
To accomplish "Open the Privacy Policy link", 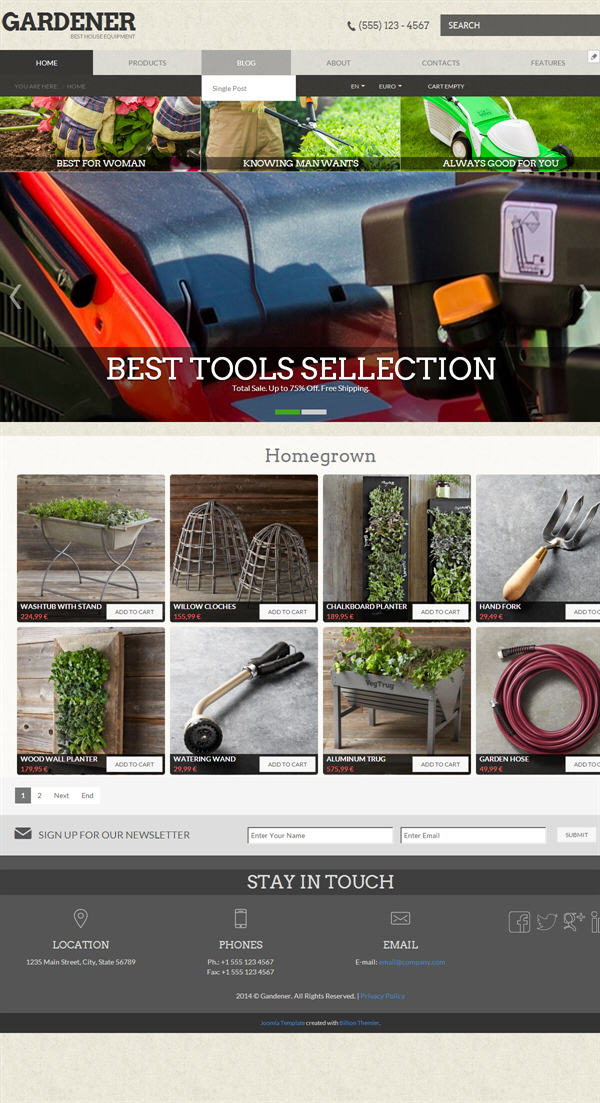I will (383, 996).
